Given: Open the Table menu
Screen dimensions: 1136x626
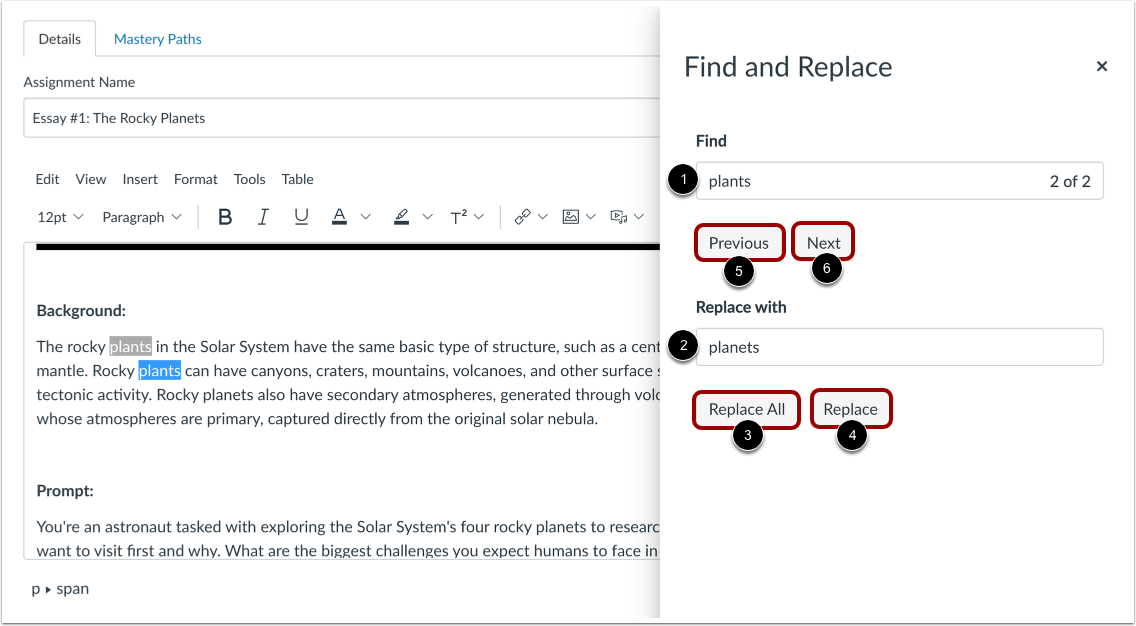Looking at the screenshot, I should (x=297, y=179).
